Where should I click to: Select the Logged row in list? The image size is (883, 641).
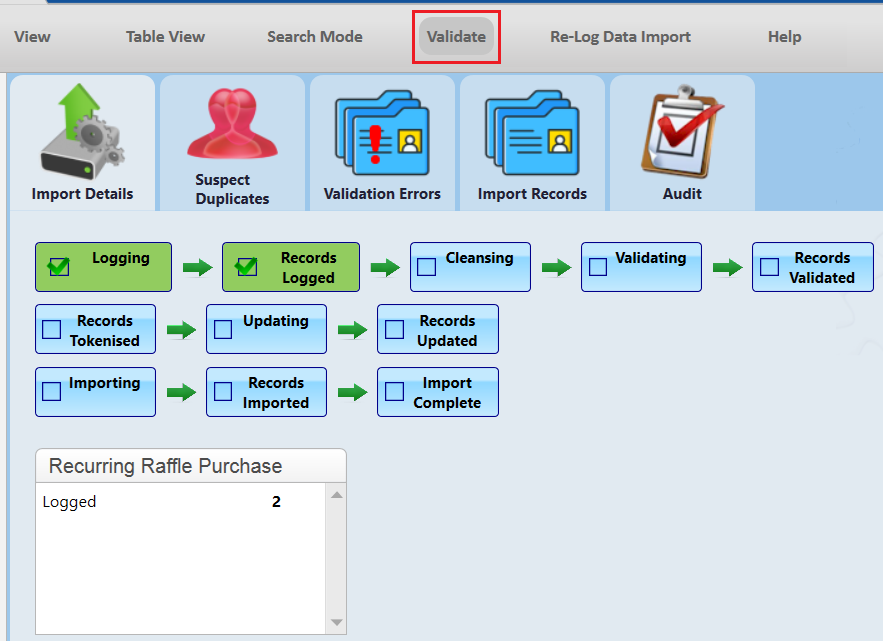click(x=181, y=502)
